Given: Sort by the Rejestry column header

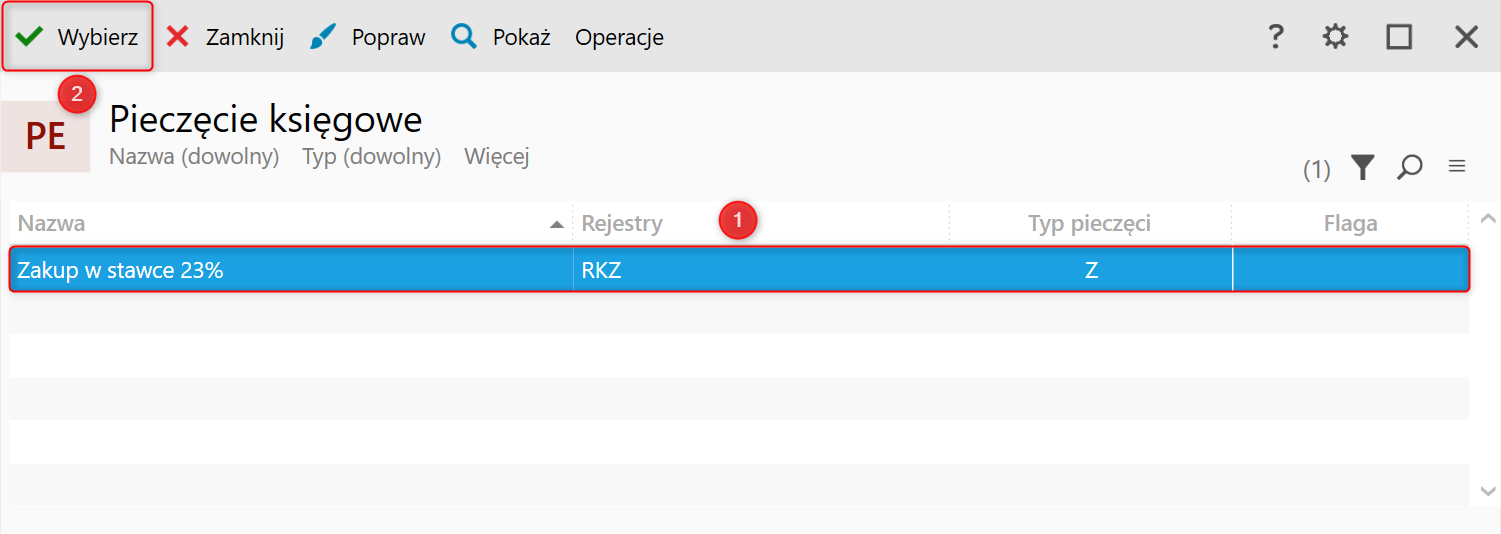Looking at the screenshot, I should pyautogui.click(x=761, y=223).
